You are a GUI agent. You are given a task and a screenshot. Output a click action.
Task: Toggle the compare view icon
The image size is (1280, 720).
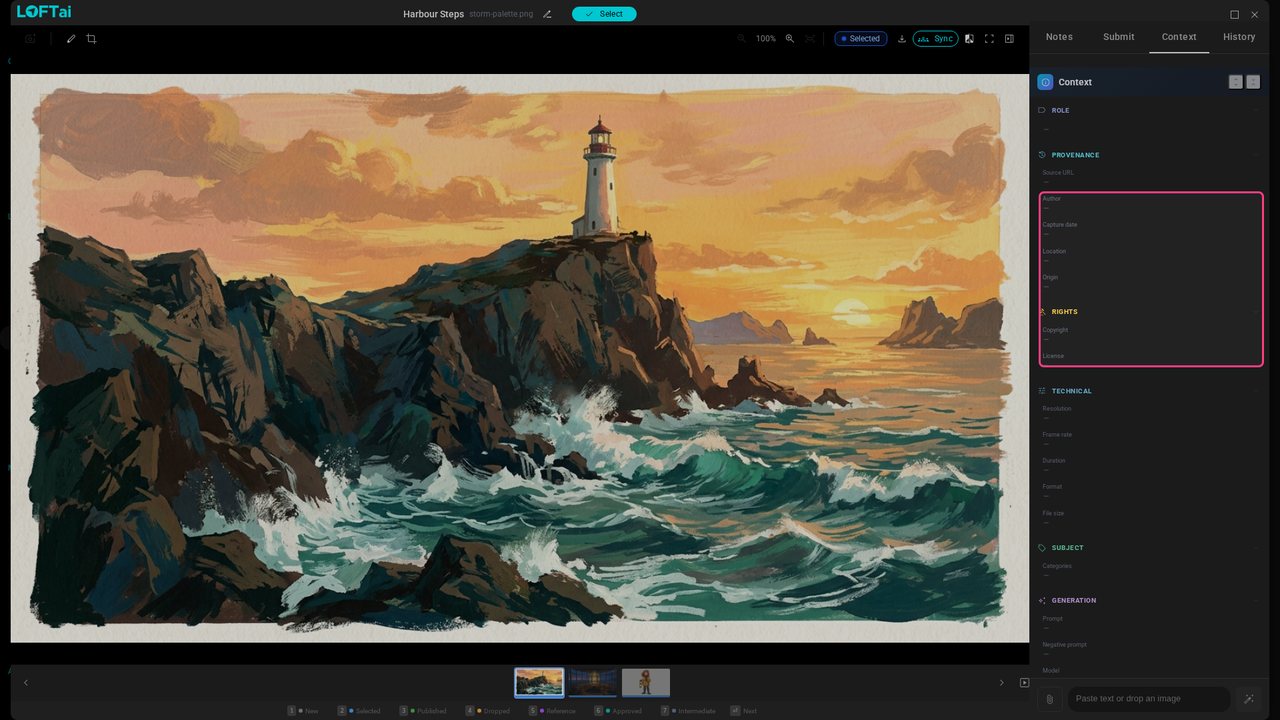(969, 39)
